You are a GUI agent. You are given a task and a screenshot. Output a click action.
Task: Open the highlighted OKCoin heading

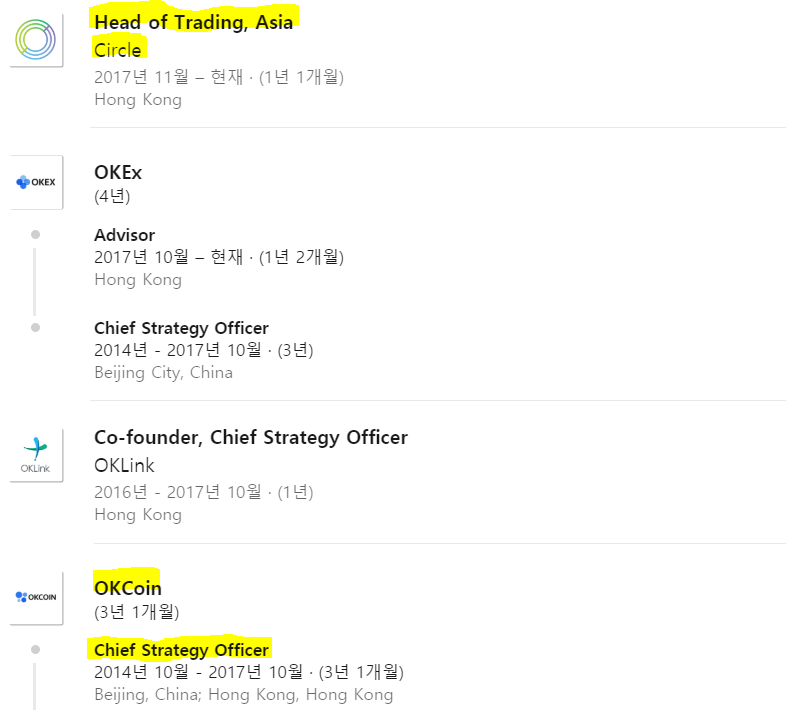click(x=128, y=588)
